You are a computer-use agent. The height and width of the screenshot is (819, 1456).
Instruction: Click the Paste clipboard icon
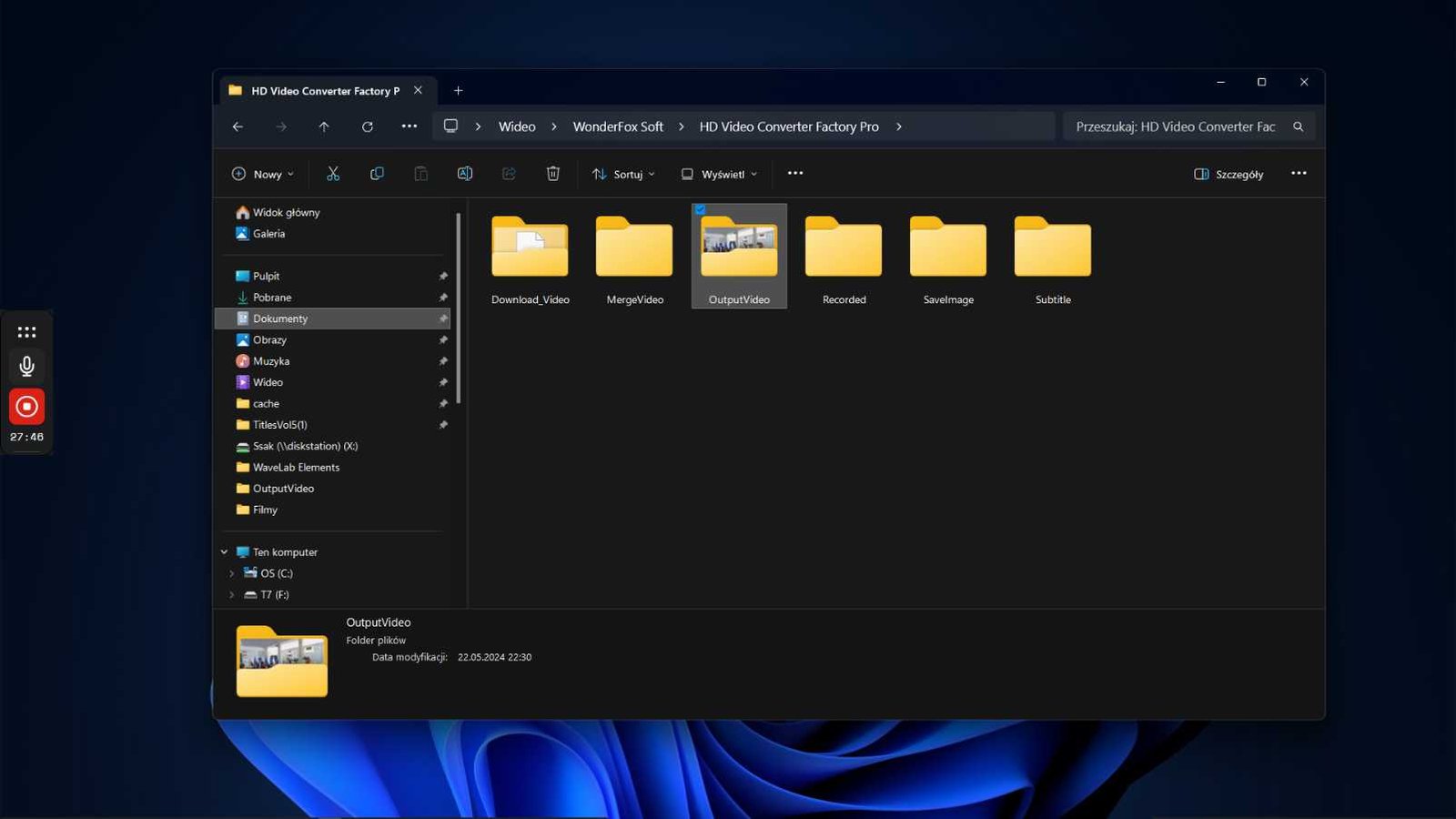pos(420,174)
